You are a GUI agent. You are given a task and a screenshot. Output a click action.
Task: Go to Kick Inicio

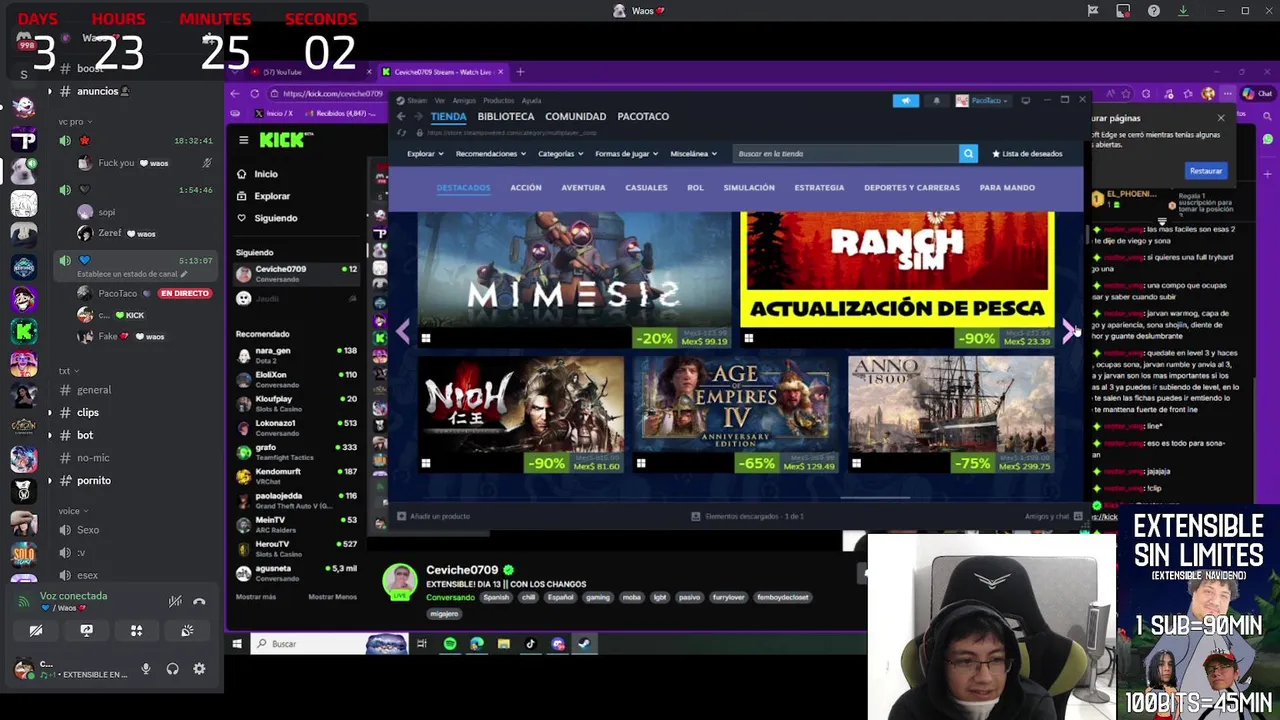(x=257, y=174)
